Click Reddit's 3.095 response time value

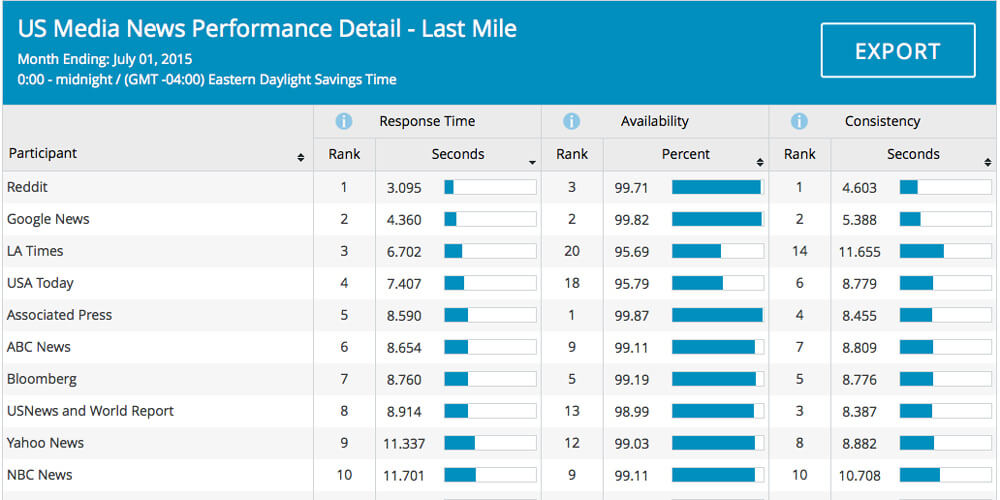tap(404, 188)
